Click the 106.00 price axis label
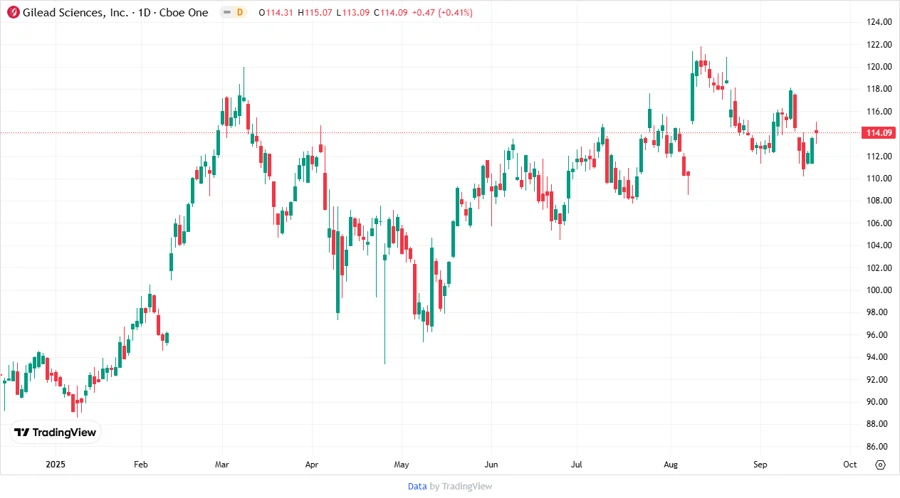The image size is (900, 498). [x=879, y=223]
